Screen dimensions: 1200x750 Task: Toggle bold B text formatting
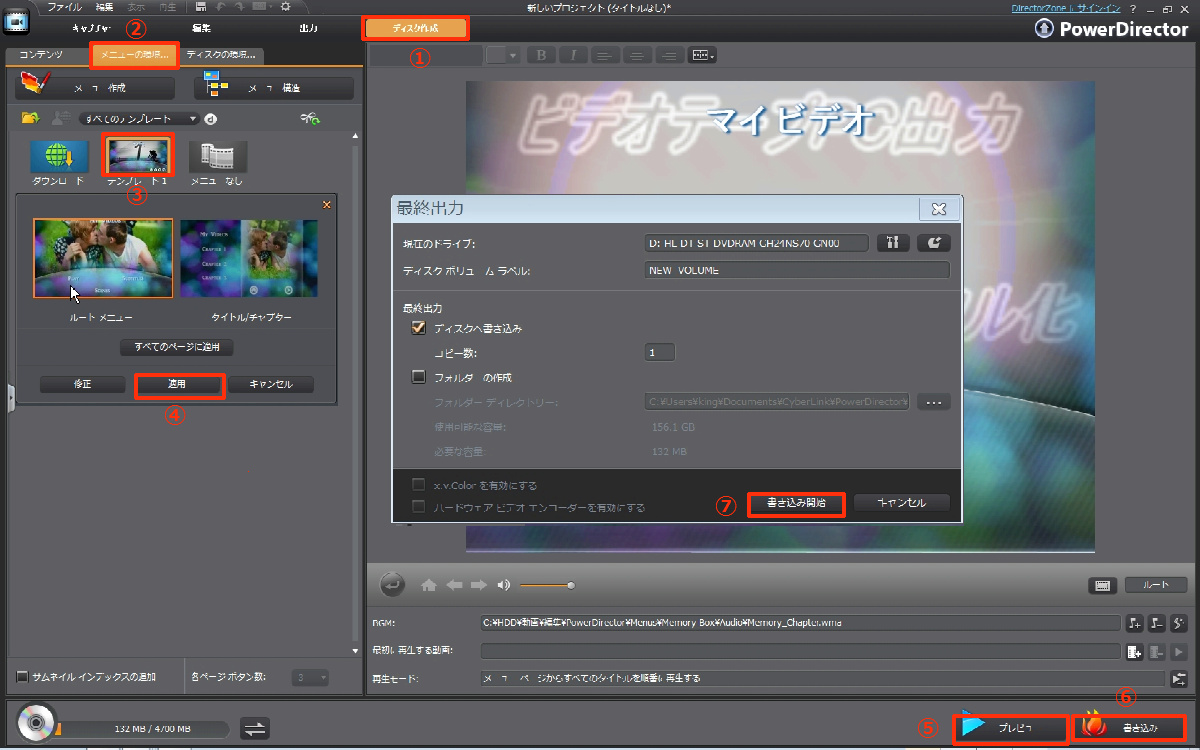pos(541,55)
